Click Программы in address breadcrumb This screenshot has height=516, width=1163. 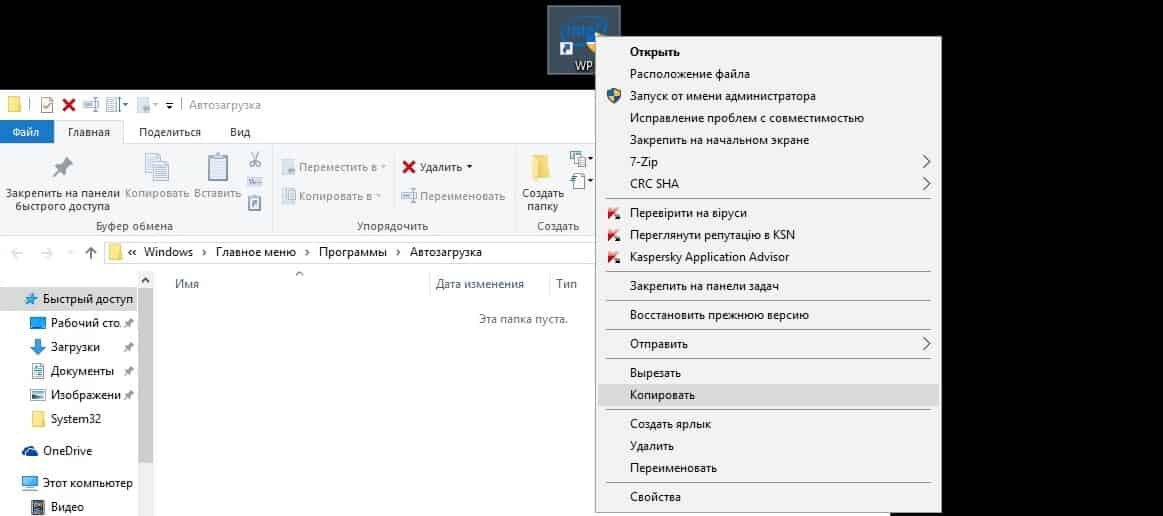point(353,252)
